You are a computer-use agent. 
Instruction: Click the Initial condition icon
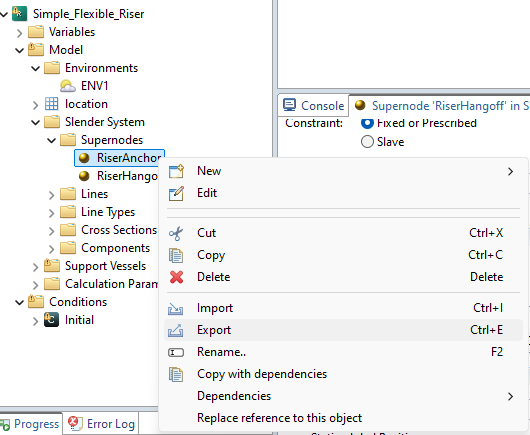point(51,320)
